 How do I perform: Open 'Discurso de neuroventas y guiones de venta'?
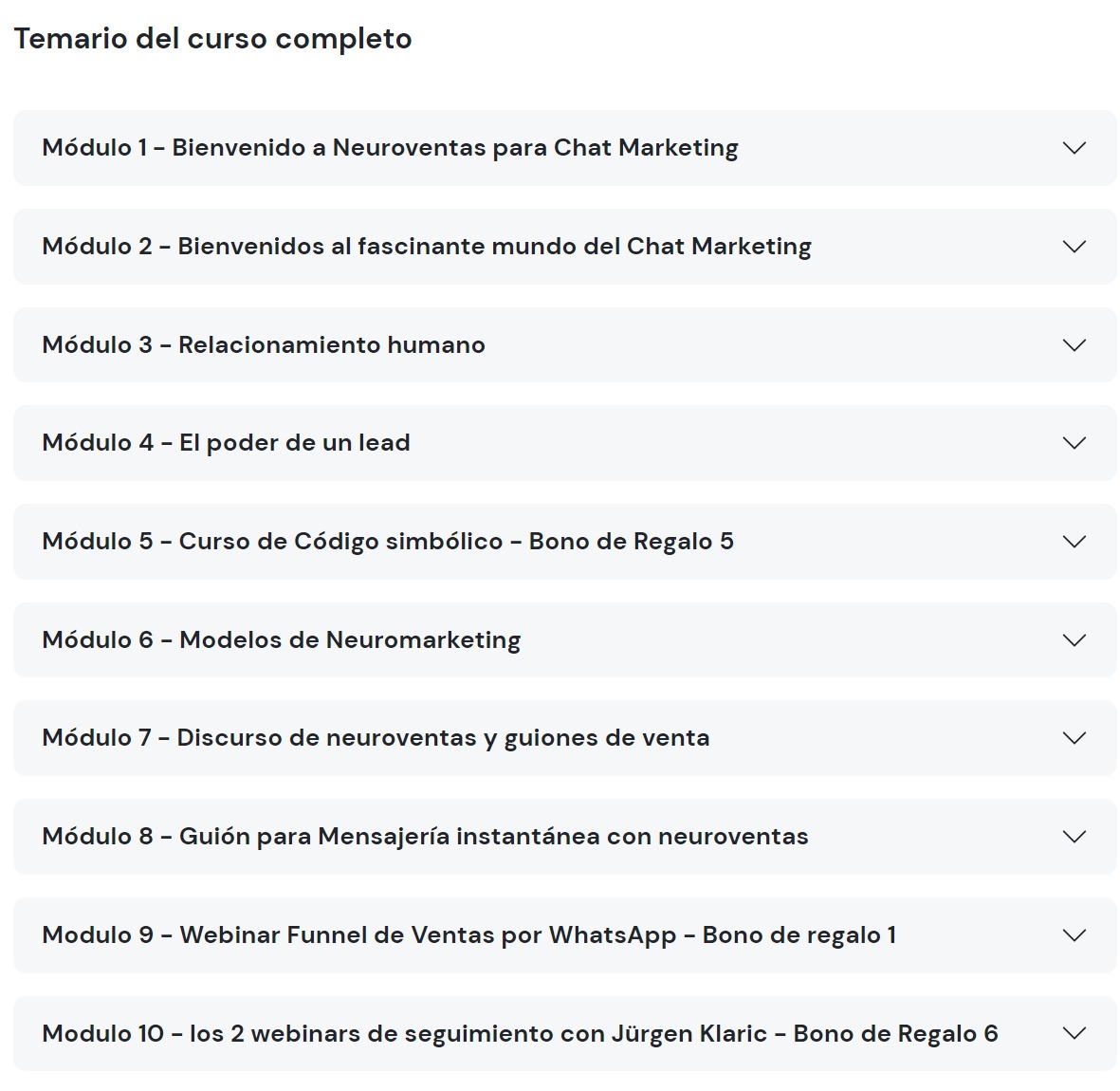tap(443, 738)
